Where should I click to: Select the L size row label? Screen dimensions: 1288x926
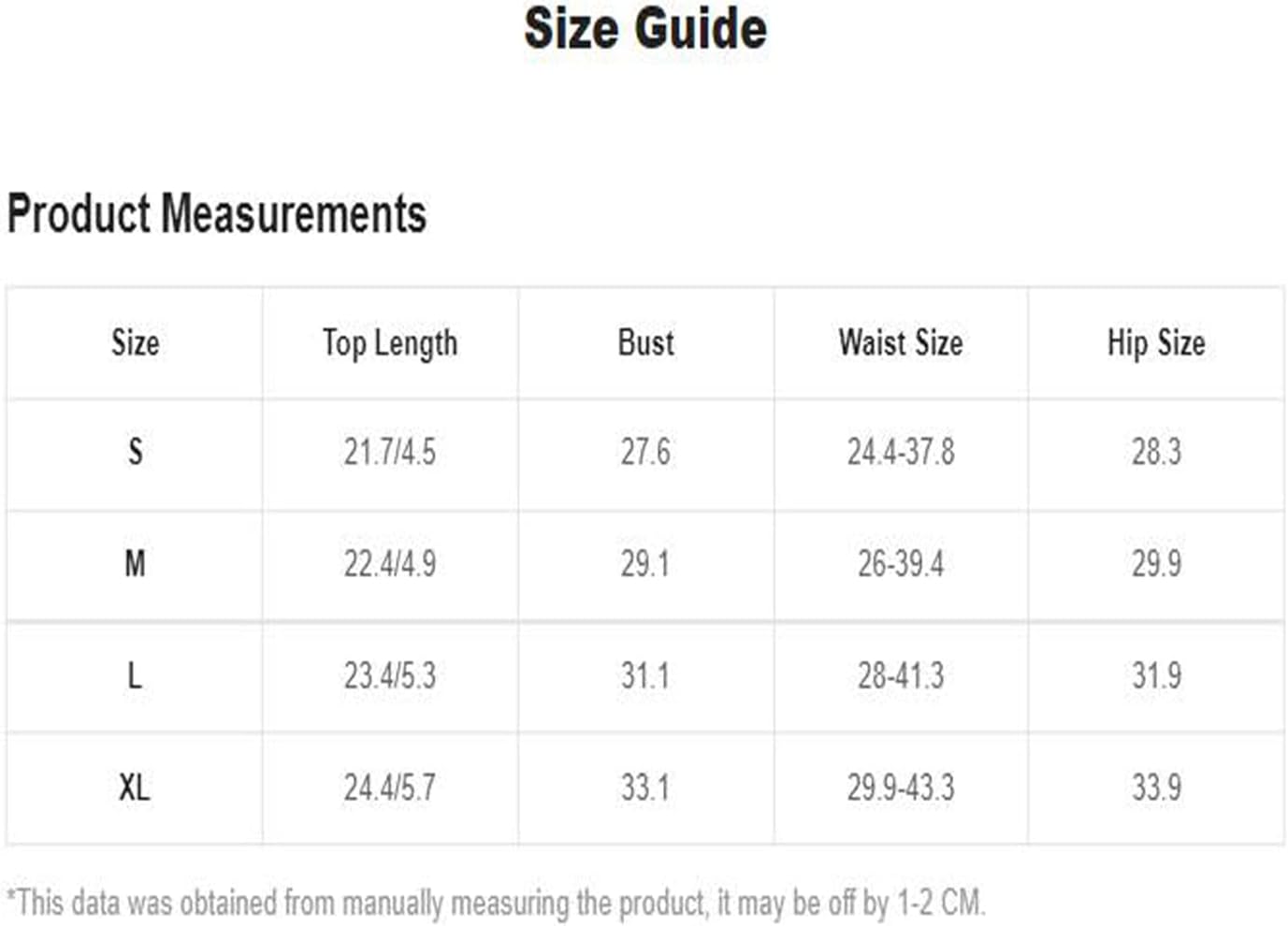(x=135, y=675)
